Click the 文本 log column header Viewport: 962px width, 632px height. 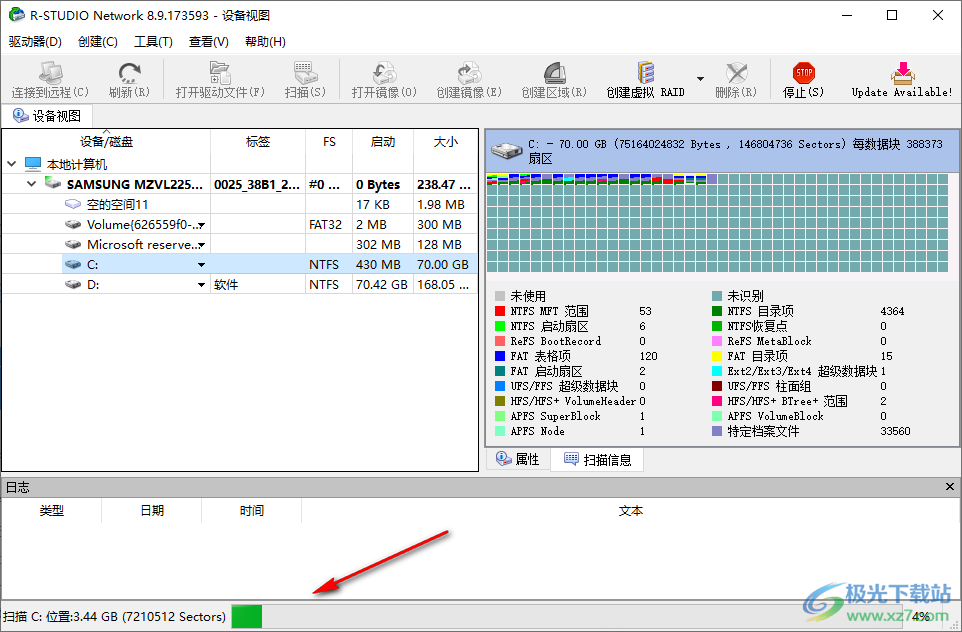(630, 511)
